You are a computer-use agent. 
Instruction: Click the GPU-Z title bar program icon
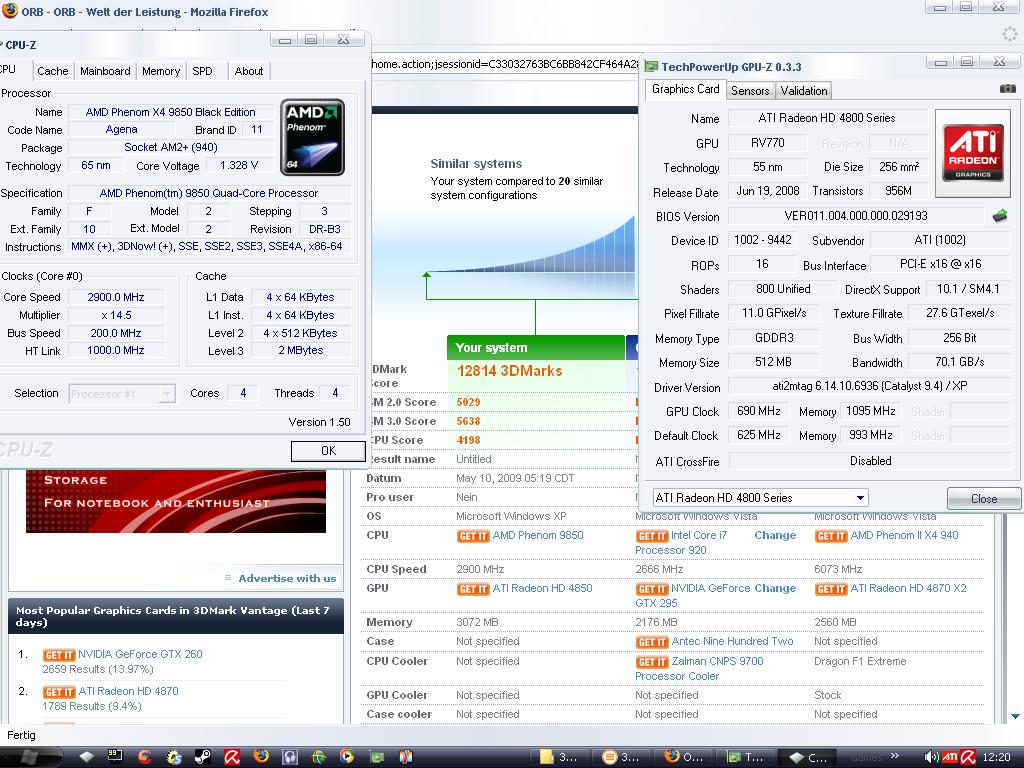click(651, 67)
